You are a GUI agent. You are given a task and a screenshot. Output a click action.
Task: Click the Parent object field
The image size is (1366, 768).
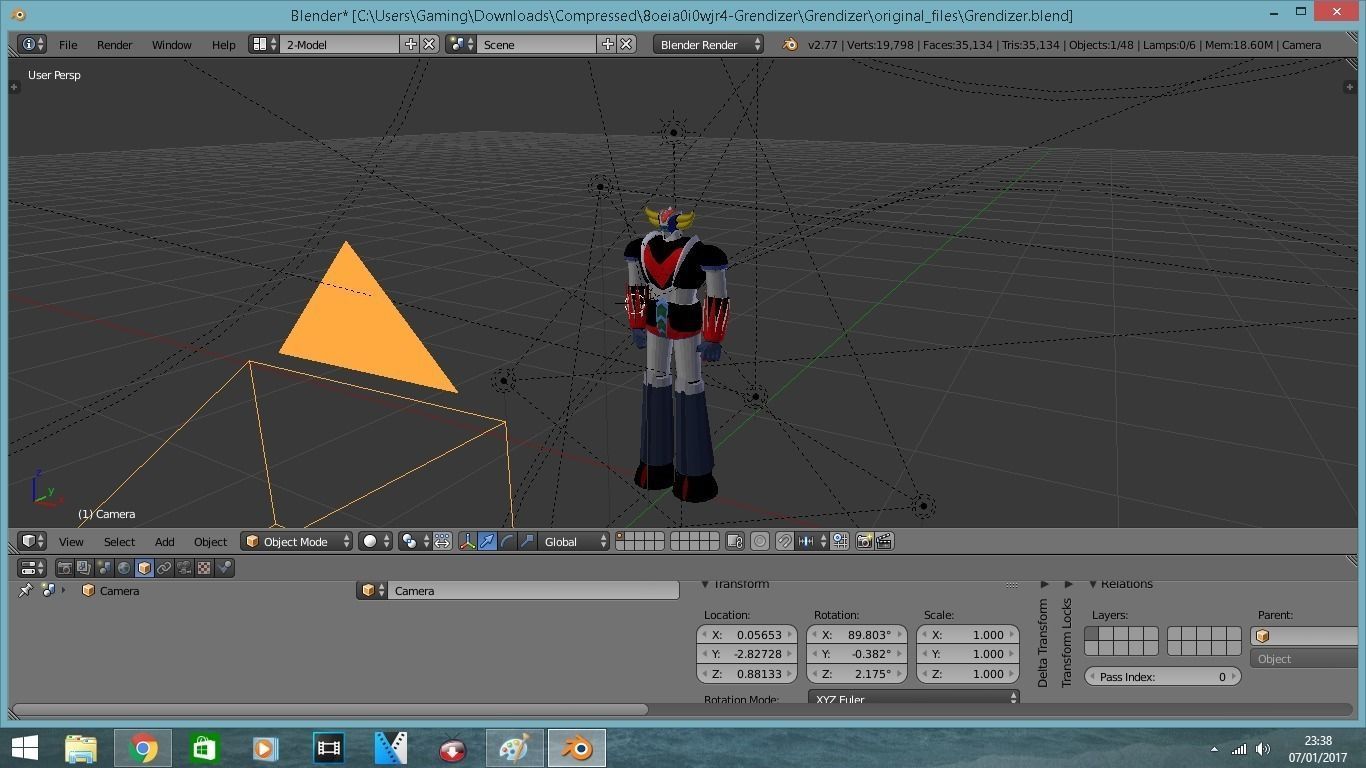1305,636
